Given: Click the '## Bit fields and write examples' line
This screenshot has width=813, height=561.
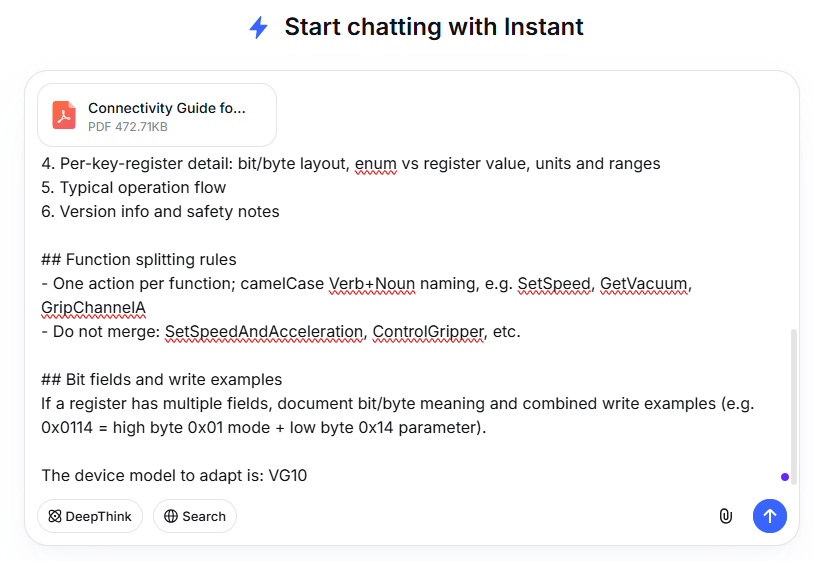Looking at the screenshot, I should click(162, 380).
